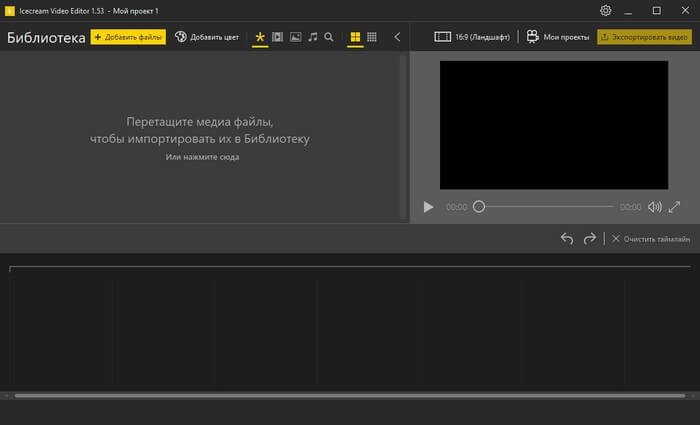Filter library by audio music note icon
Viewport: 700px width, 425px height.
coord(313,37)
